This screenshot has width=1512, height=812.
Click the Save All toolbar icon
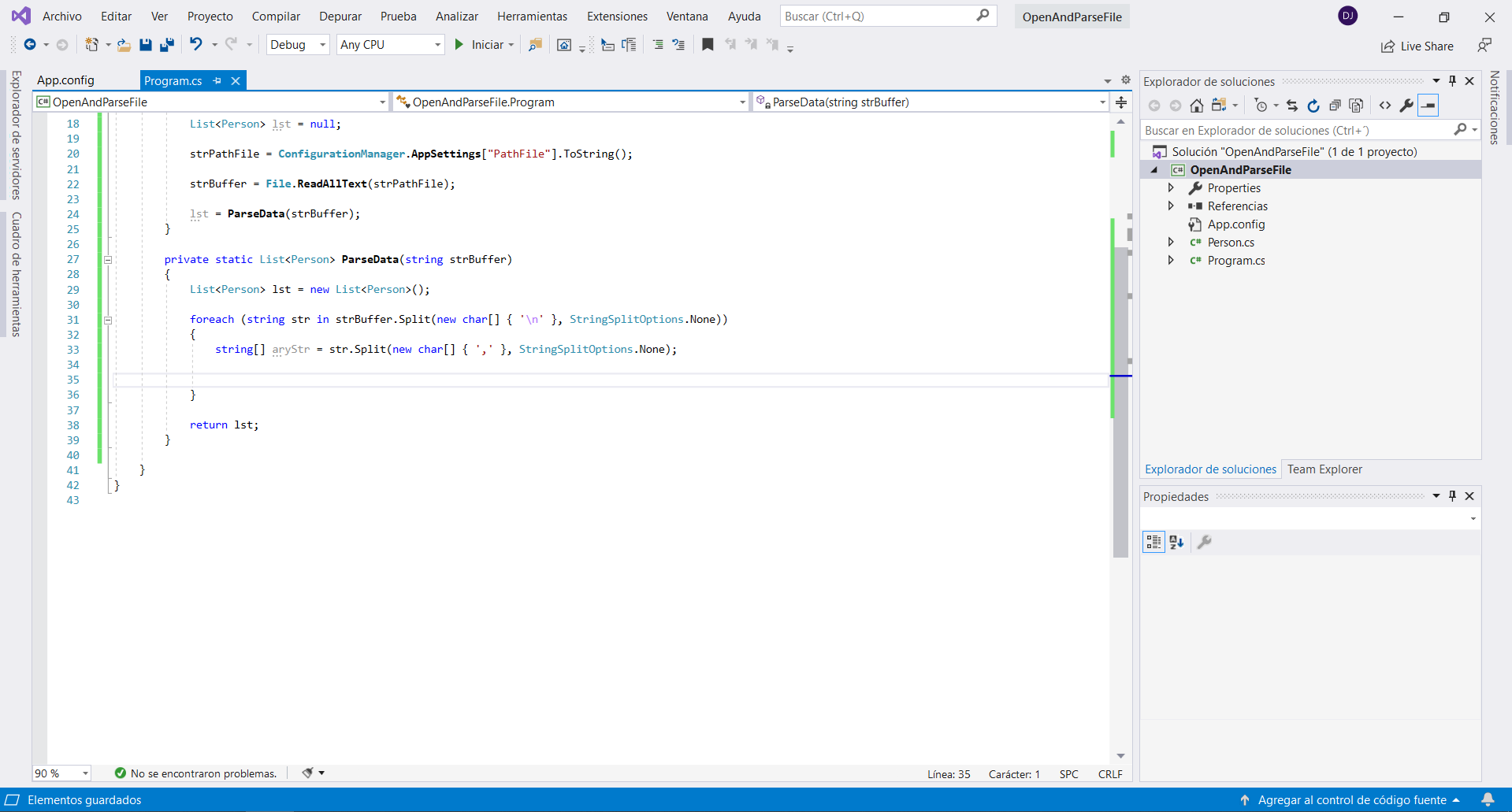(x=166, y=45)
